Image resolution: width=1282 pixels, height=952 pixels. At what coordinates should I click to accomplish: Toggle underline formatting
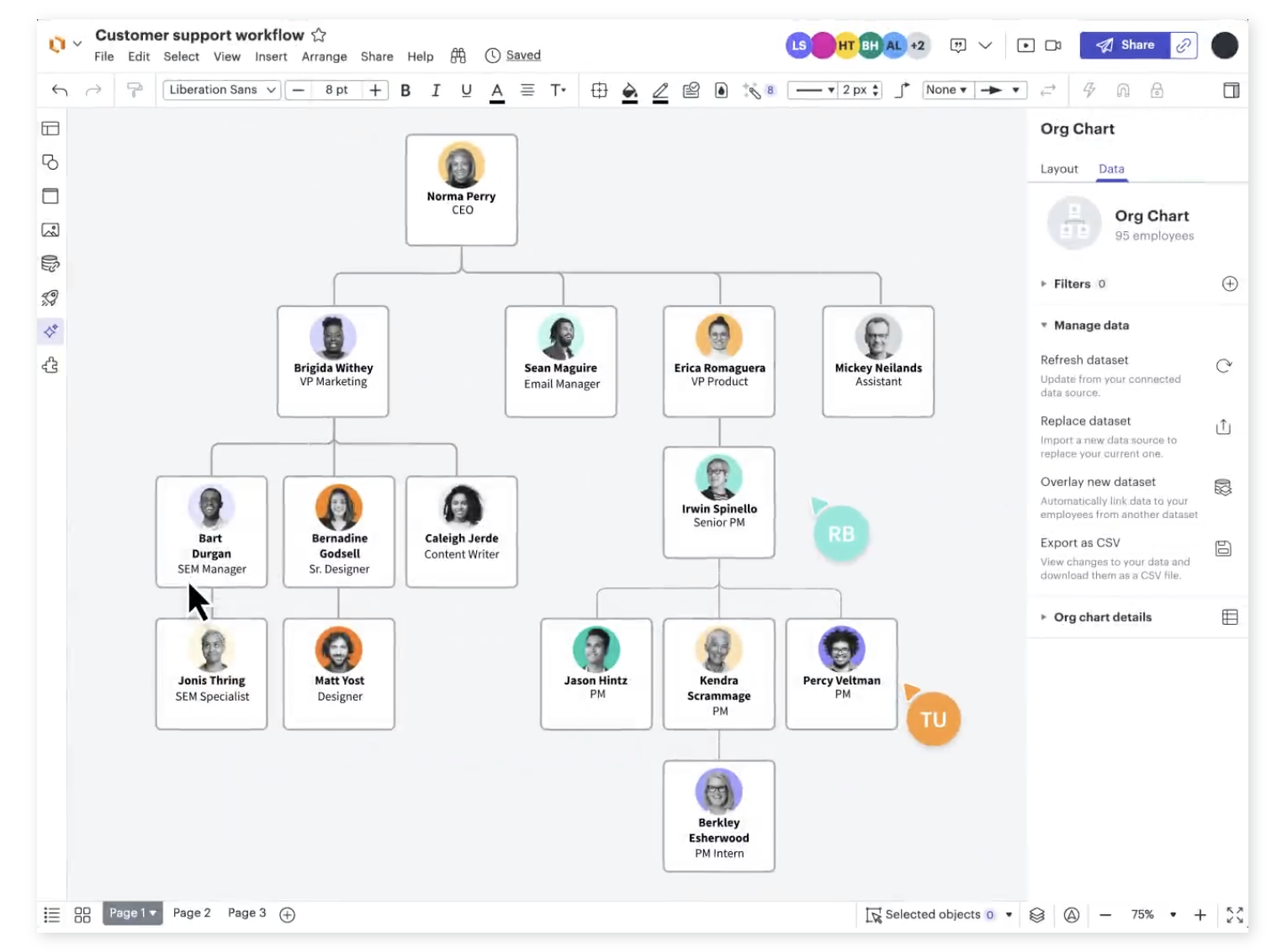[466, 90]
